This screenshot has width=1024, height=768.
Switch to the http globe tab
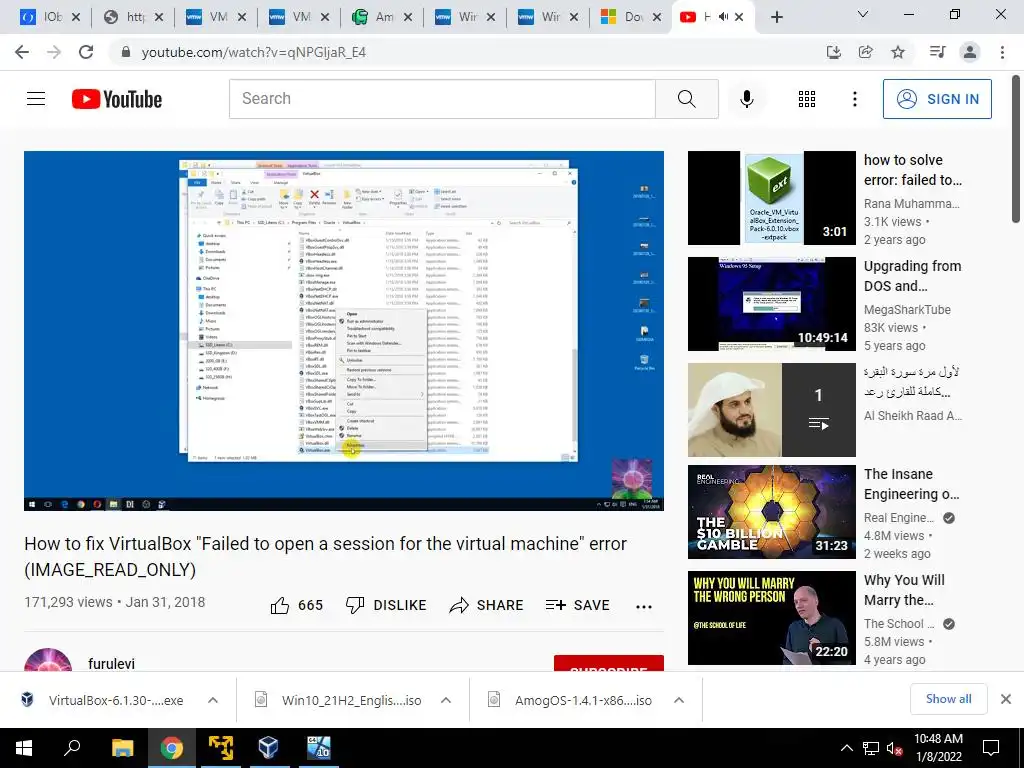point(133,17)
